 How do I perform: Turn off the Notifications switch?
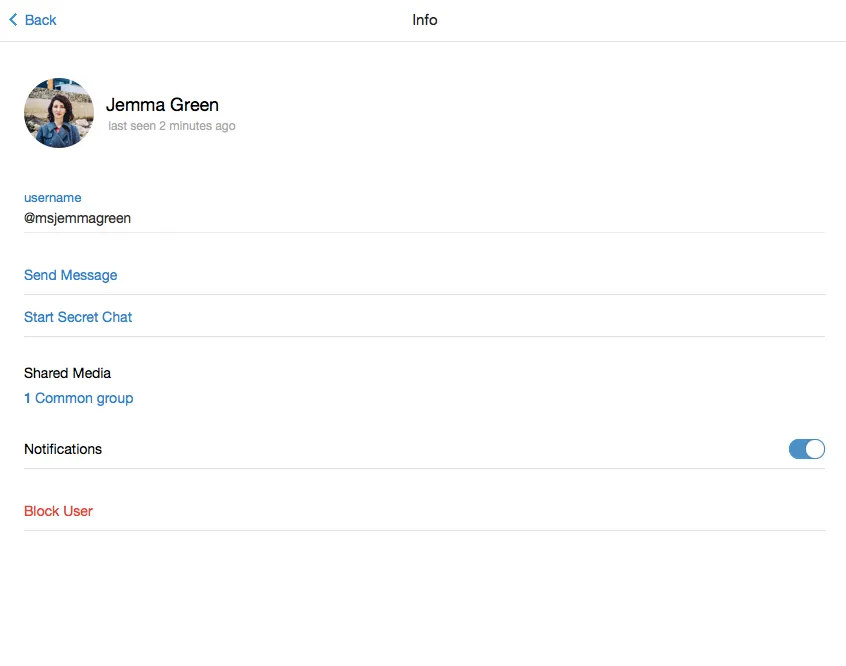[807, 449]
